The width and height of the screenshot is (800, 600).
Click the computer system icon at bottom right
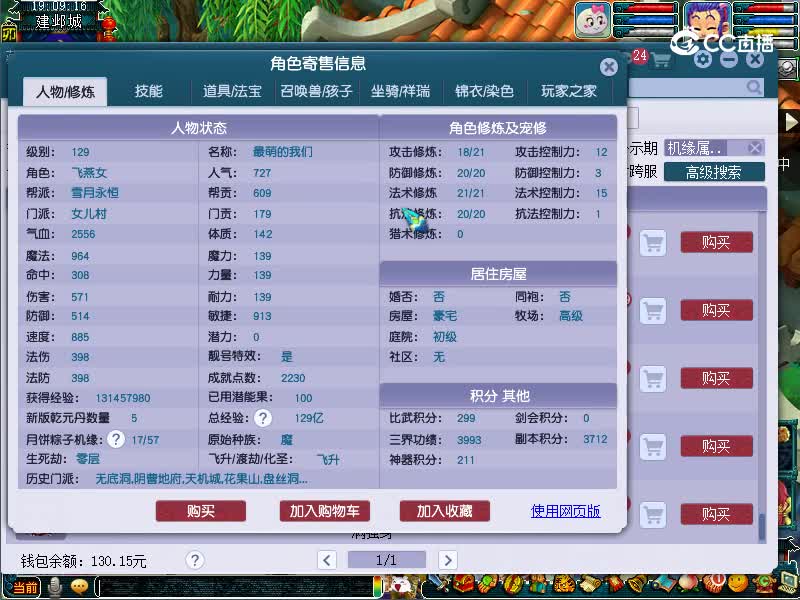point(788,582)
